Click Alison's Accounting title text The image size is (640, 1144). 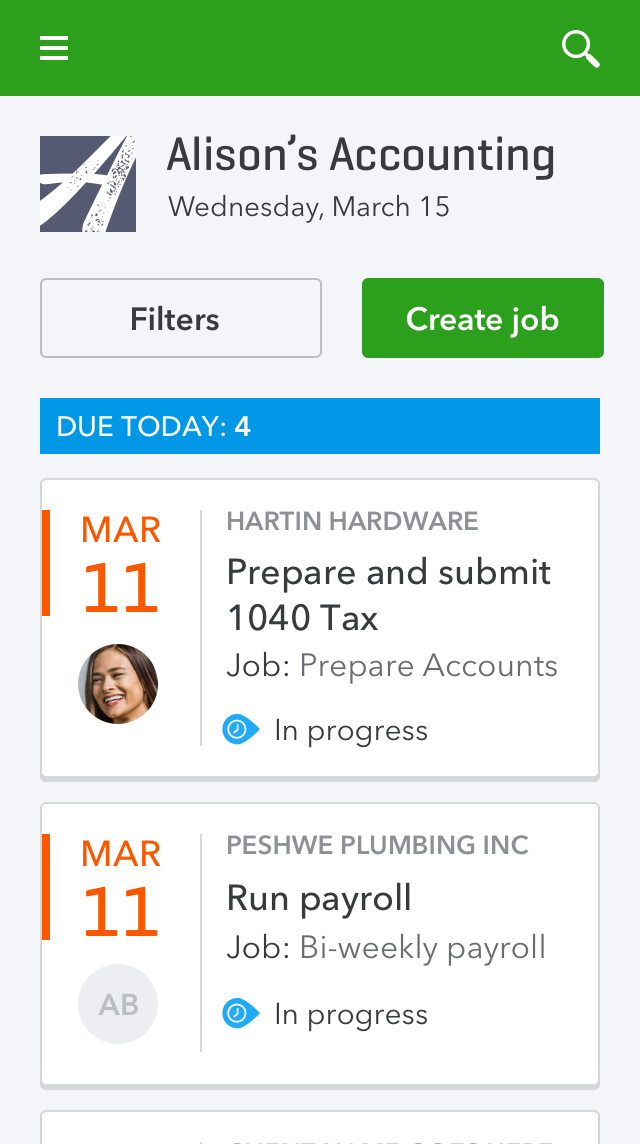pyautogui.click(x=360, y=156)
